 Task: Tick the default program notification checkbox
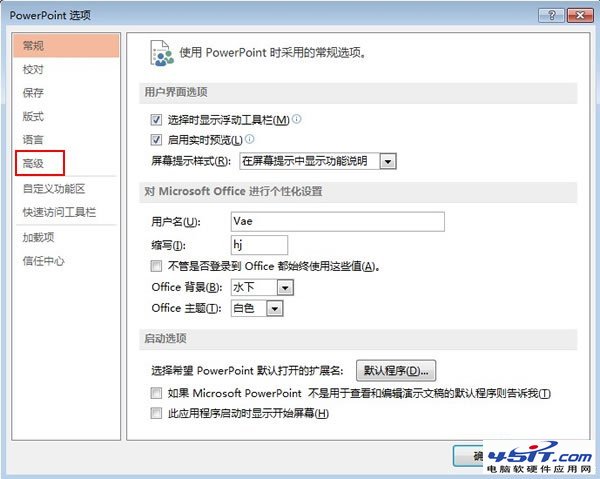coord(156,393)
